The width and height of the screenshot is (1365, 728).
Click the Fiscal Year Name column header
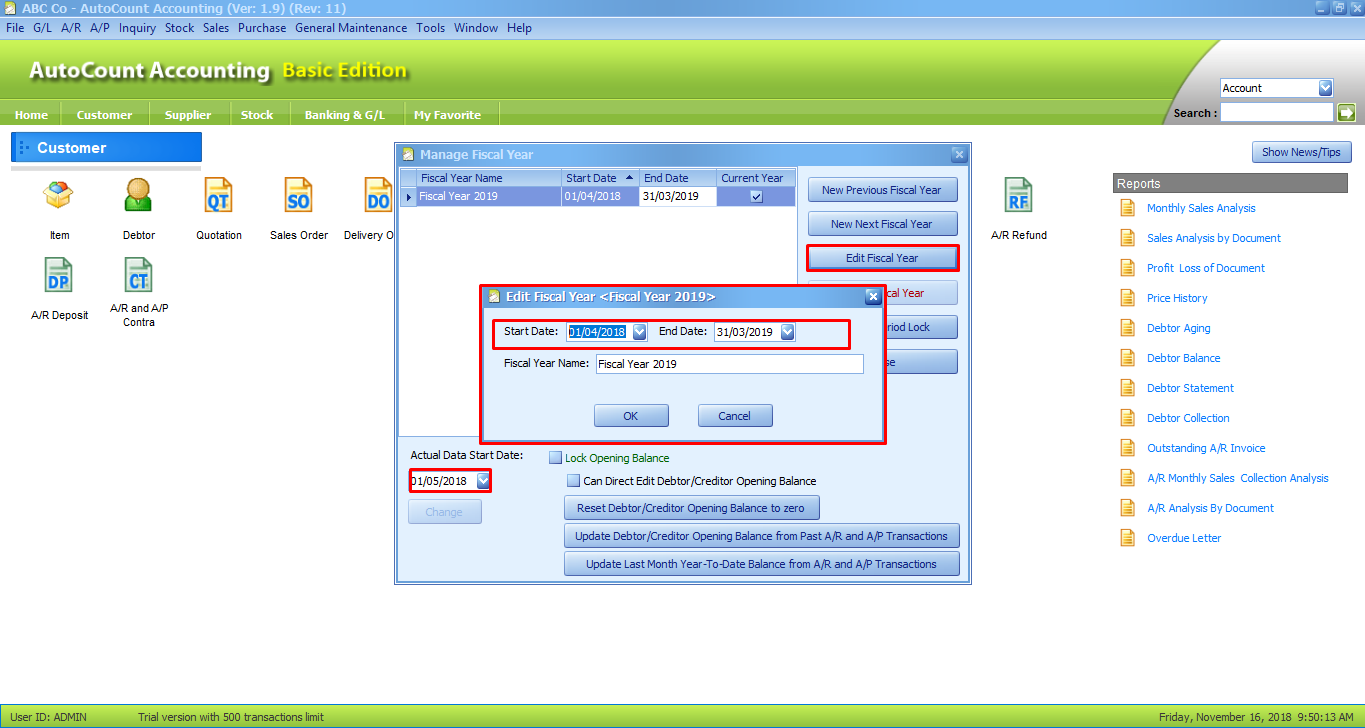[488, 178]
